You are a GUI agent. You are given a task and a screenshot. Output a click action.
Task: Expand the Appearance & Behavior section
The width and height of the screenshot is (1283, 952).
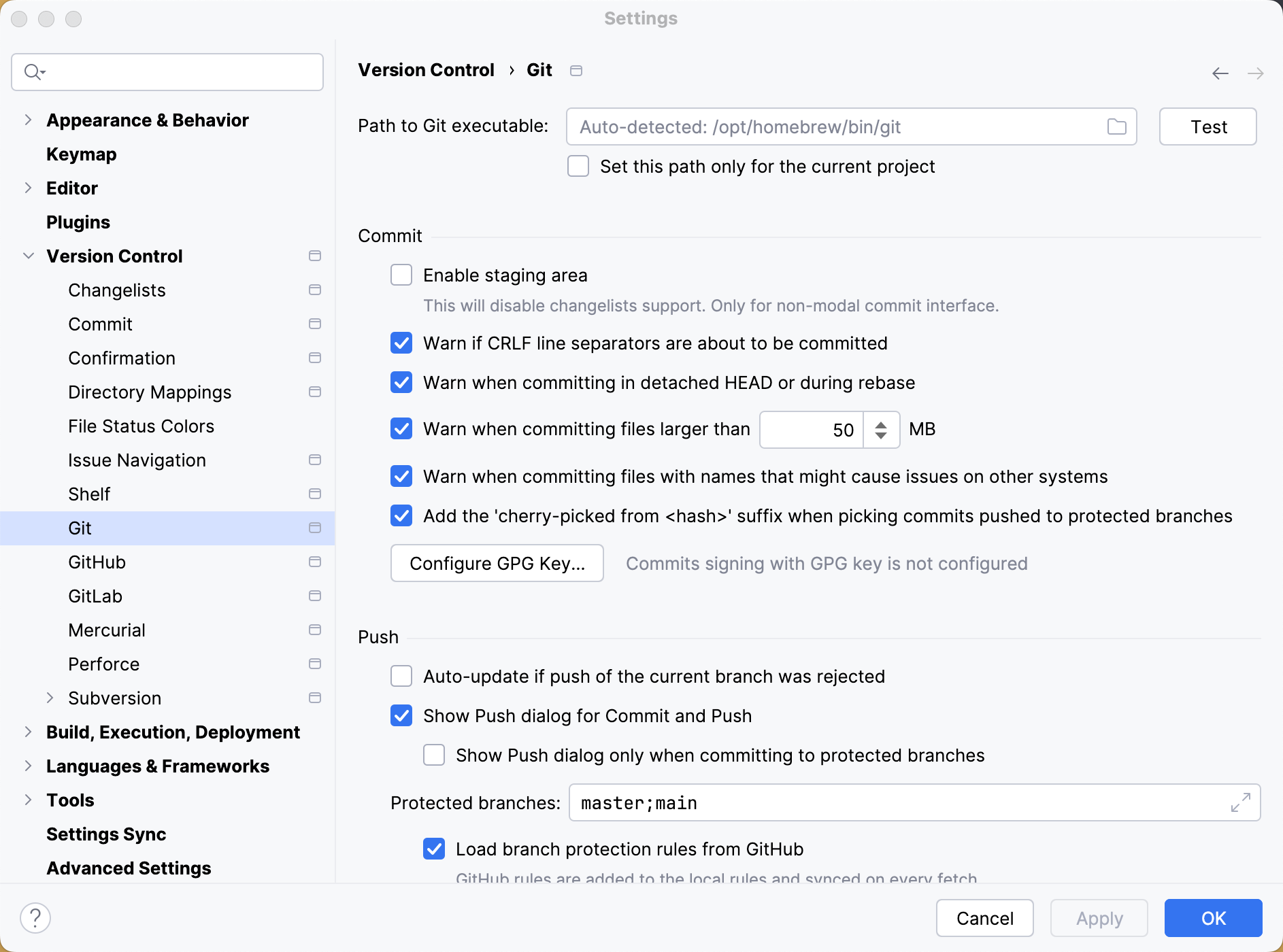28,120
